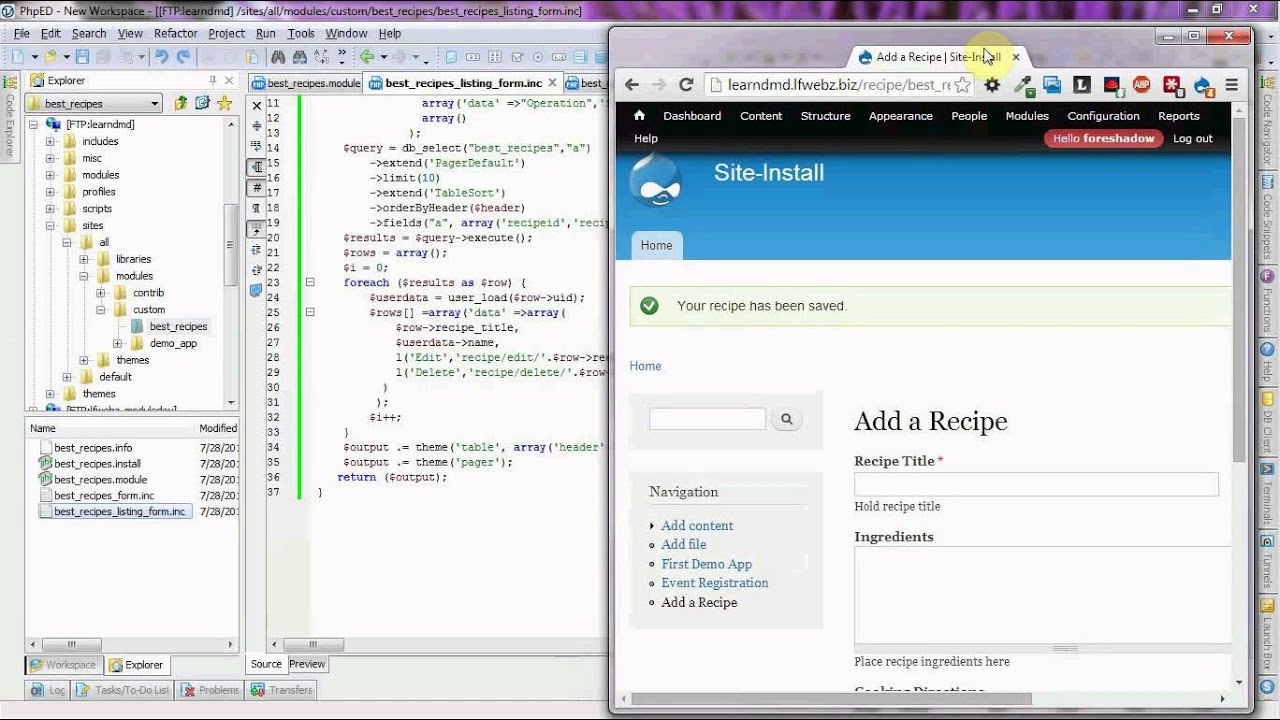Click the browser horizontal scrollbar

[x=830, y=698]
